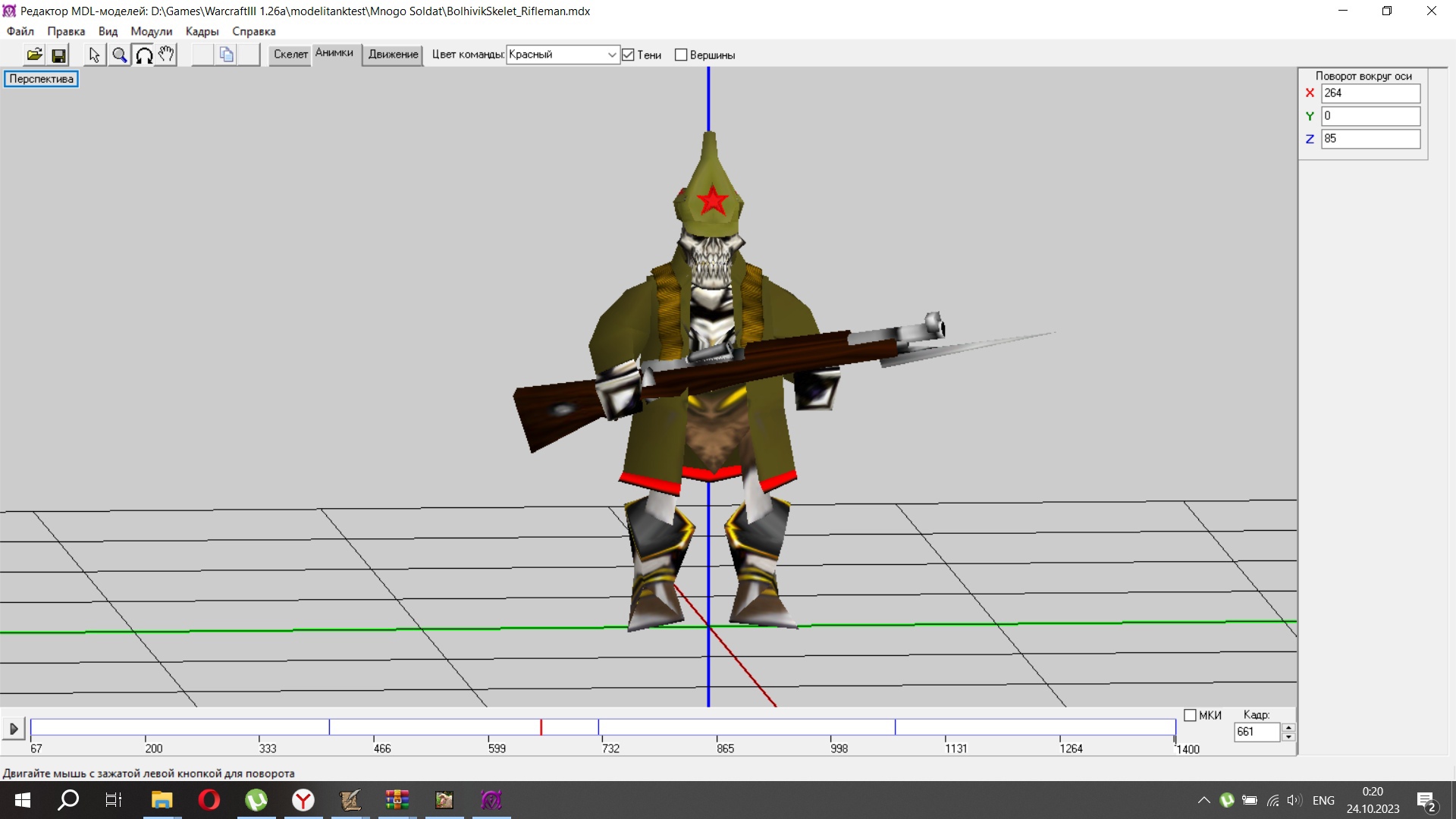Image resolution: width=1456 pixels, height=819 pixels.
Task: Enable the Вершины vertices checkbox
Action: coord(681,55)
